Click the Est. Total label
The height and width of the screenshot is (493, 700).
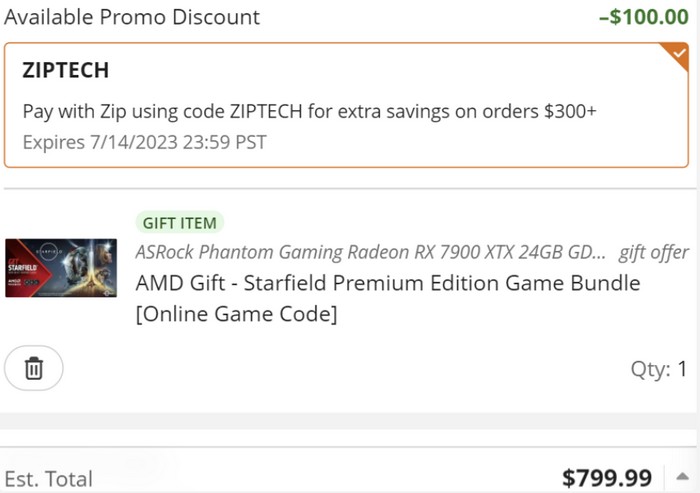click(x=48, y=479)
